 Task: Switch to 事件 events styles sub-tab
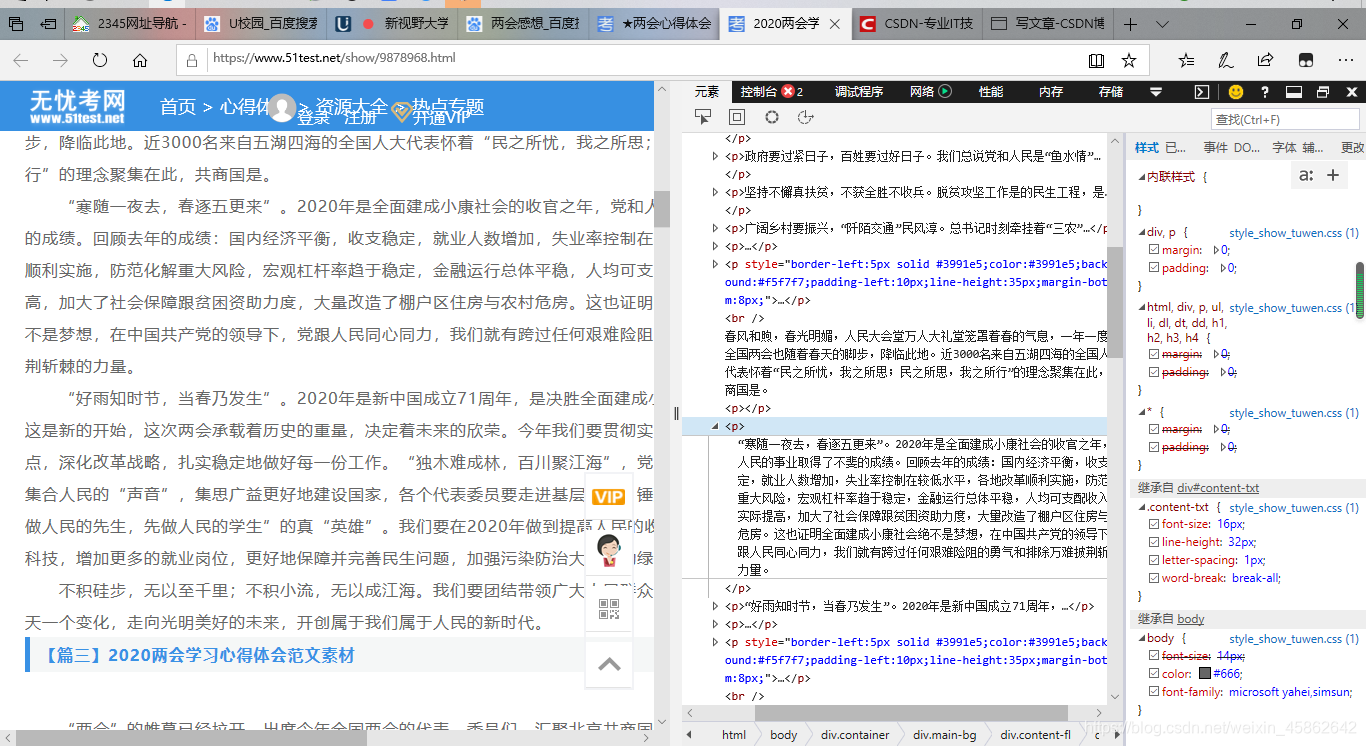(1215, 147)
